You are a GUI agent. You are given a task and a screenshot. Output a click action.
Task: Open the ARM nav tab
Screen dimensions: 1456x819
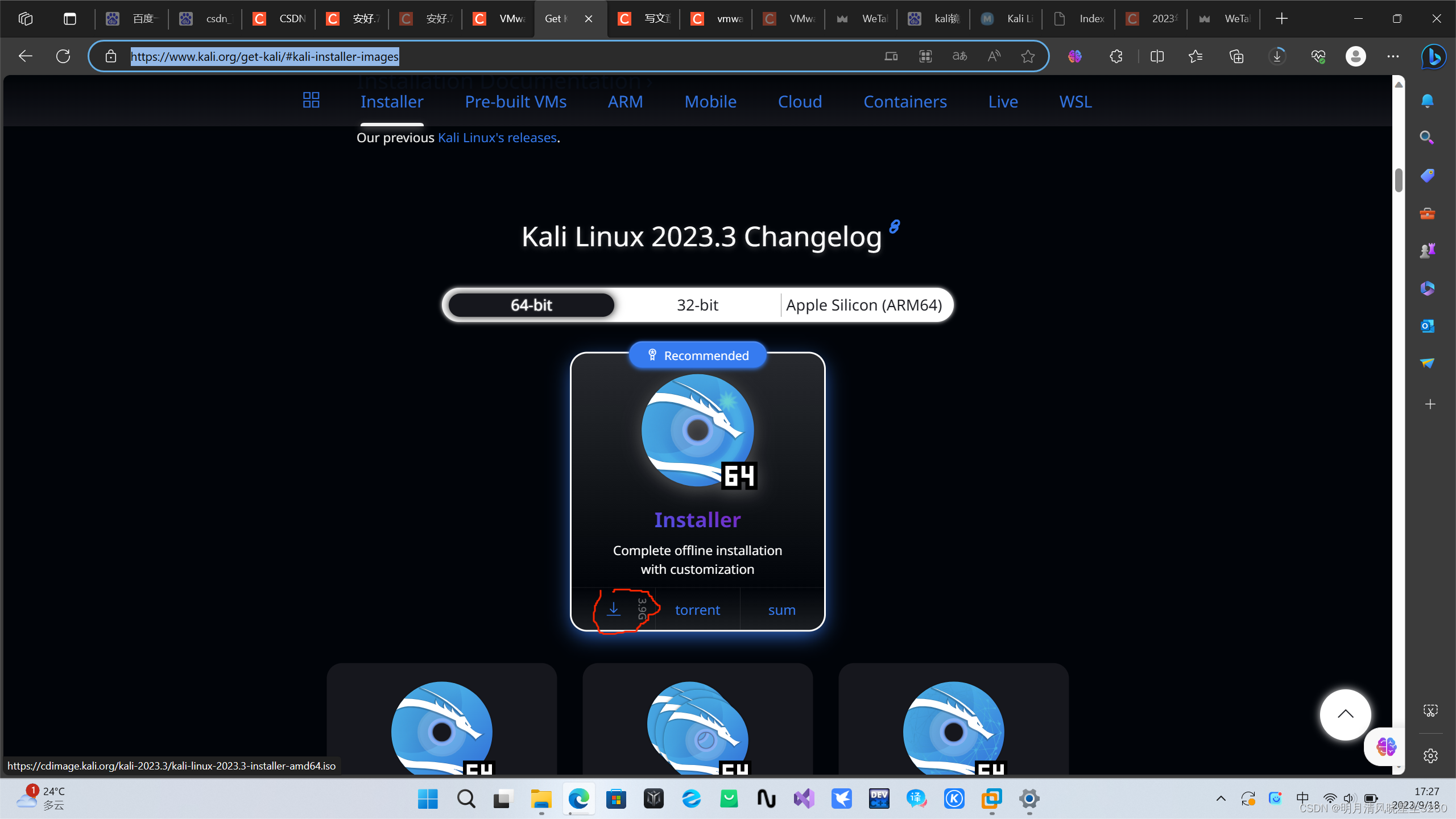point(625,101)
